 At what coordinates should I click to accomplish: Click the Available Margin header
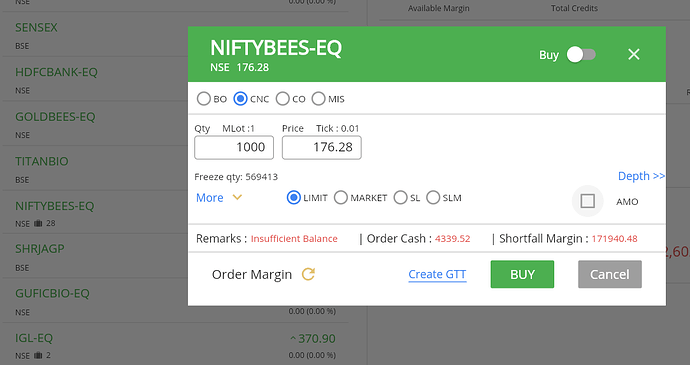pyautogui.click(x=439, y=8)
